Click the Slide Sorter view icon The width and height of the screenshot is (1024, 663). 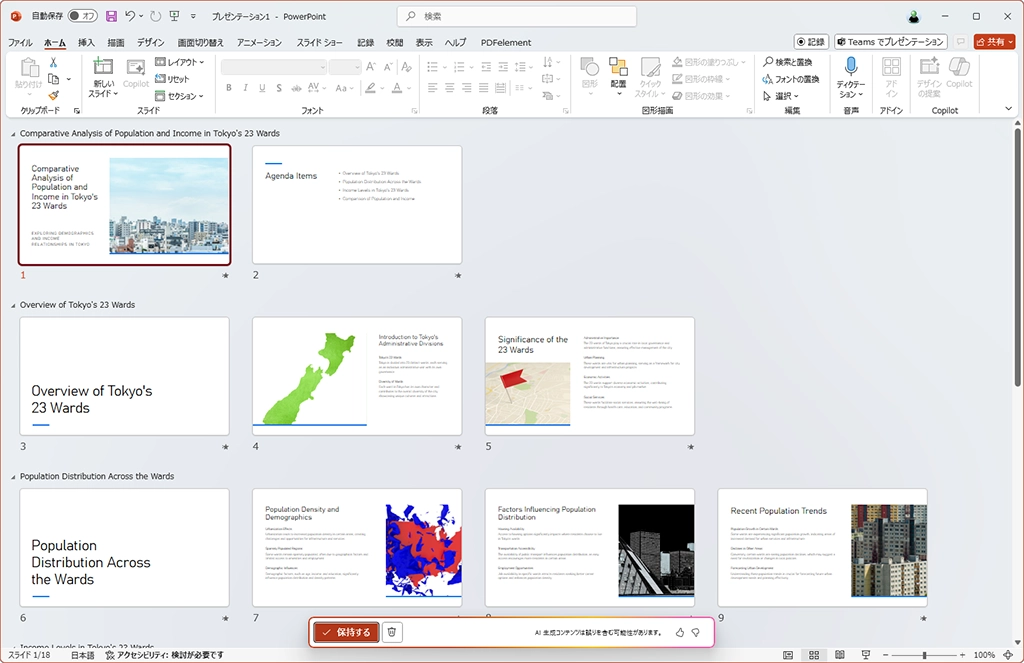click(x=814, y=655)
